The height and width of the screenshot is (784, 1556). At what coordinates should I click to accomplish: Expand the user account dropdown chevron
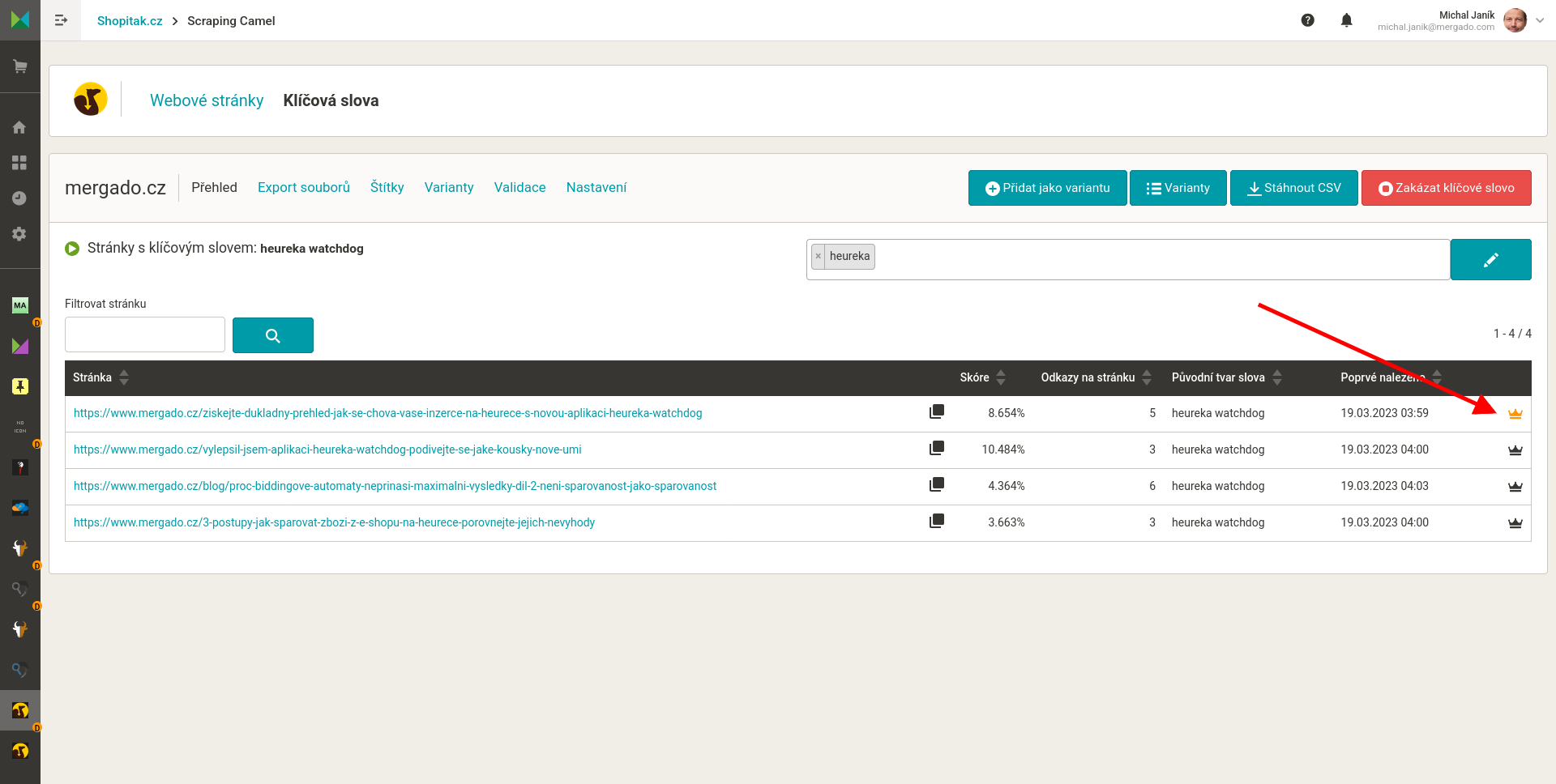coord(1540,20)
